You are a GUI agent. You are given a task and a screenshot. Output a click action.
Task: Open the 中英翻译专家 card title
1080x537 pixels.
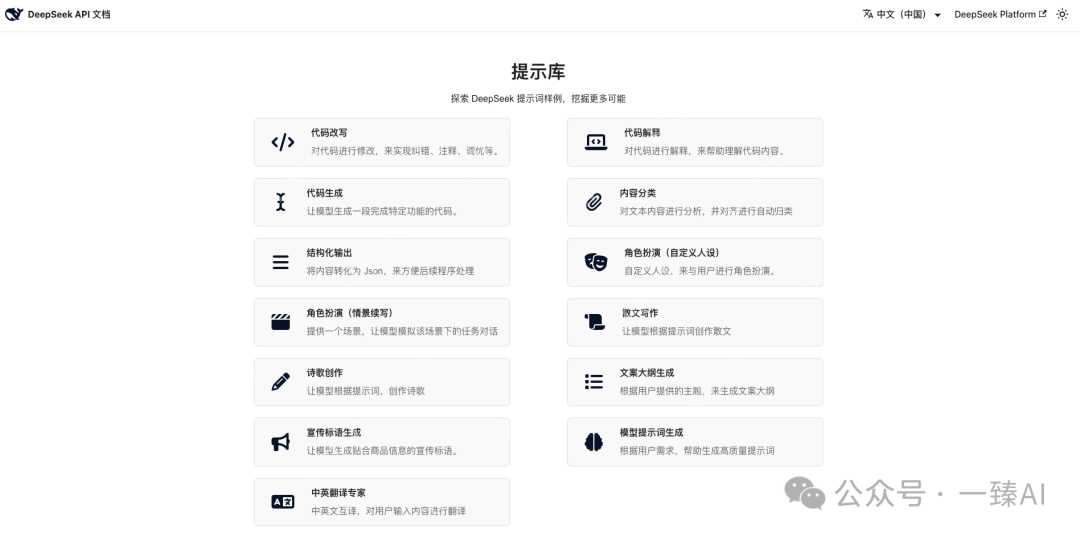click(338, 493)
